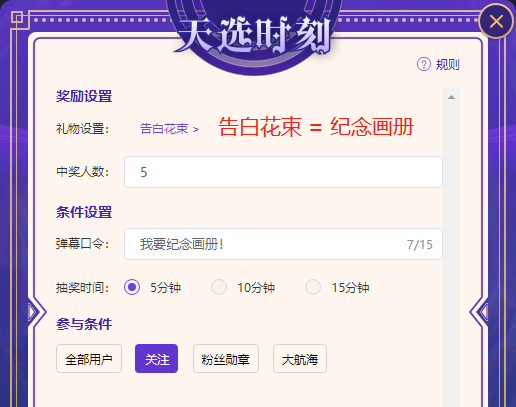Focus the 中奖人数 input field
This screenshot has height=407, width=516.
pyautogui.click(x=283, y=172)
